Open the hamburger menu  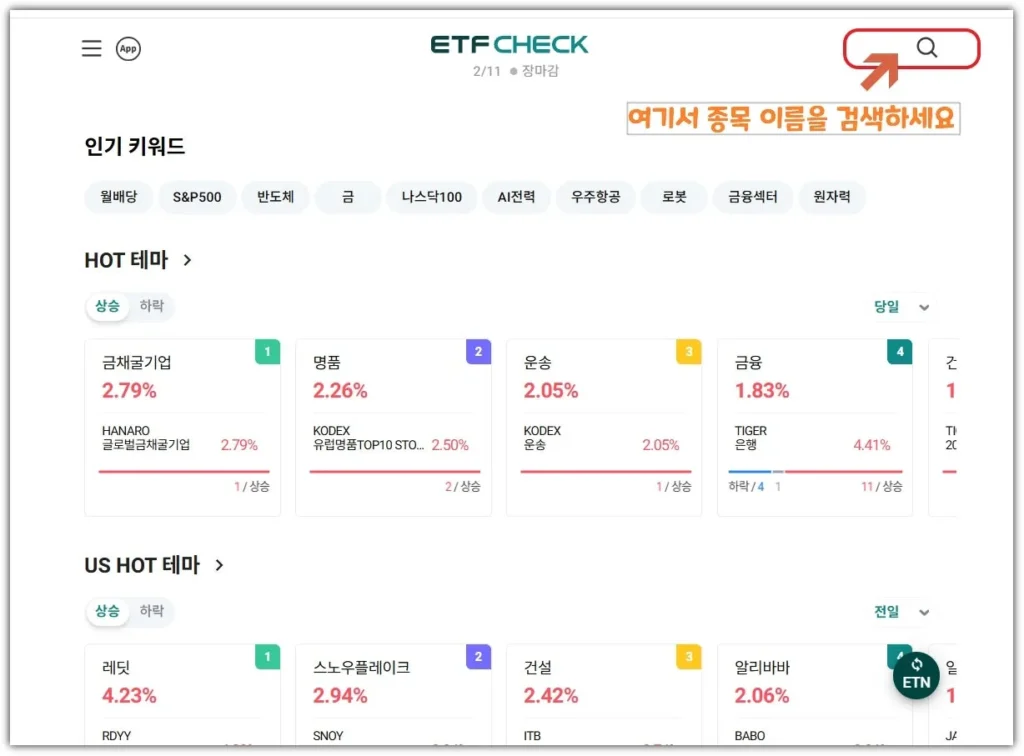(91, 48)
